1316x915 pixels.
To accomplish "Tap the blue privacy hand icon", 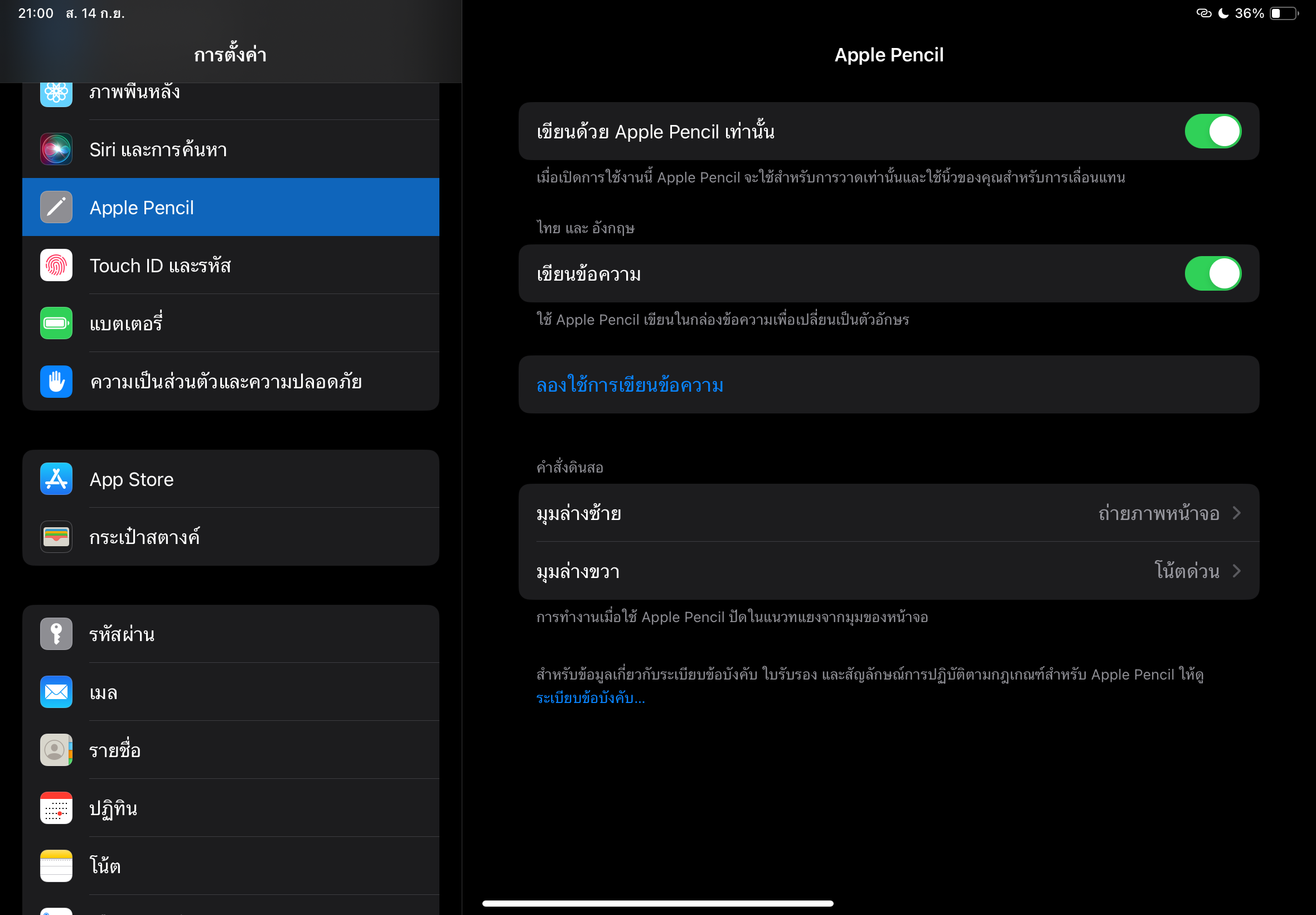I will 56,381.
